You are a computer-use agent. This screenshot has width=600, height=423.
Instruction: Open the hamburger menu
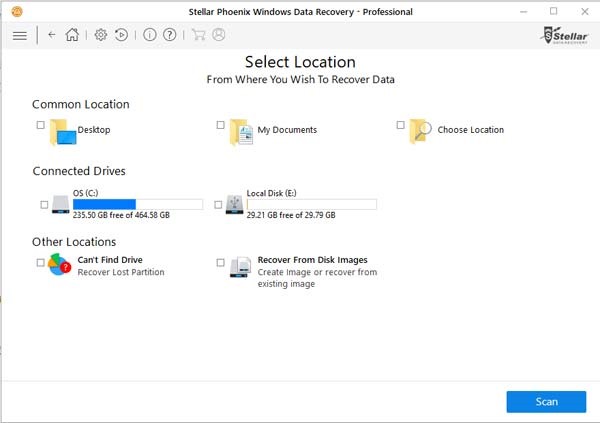tap(20, 36)
